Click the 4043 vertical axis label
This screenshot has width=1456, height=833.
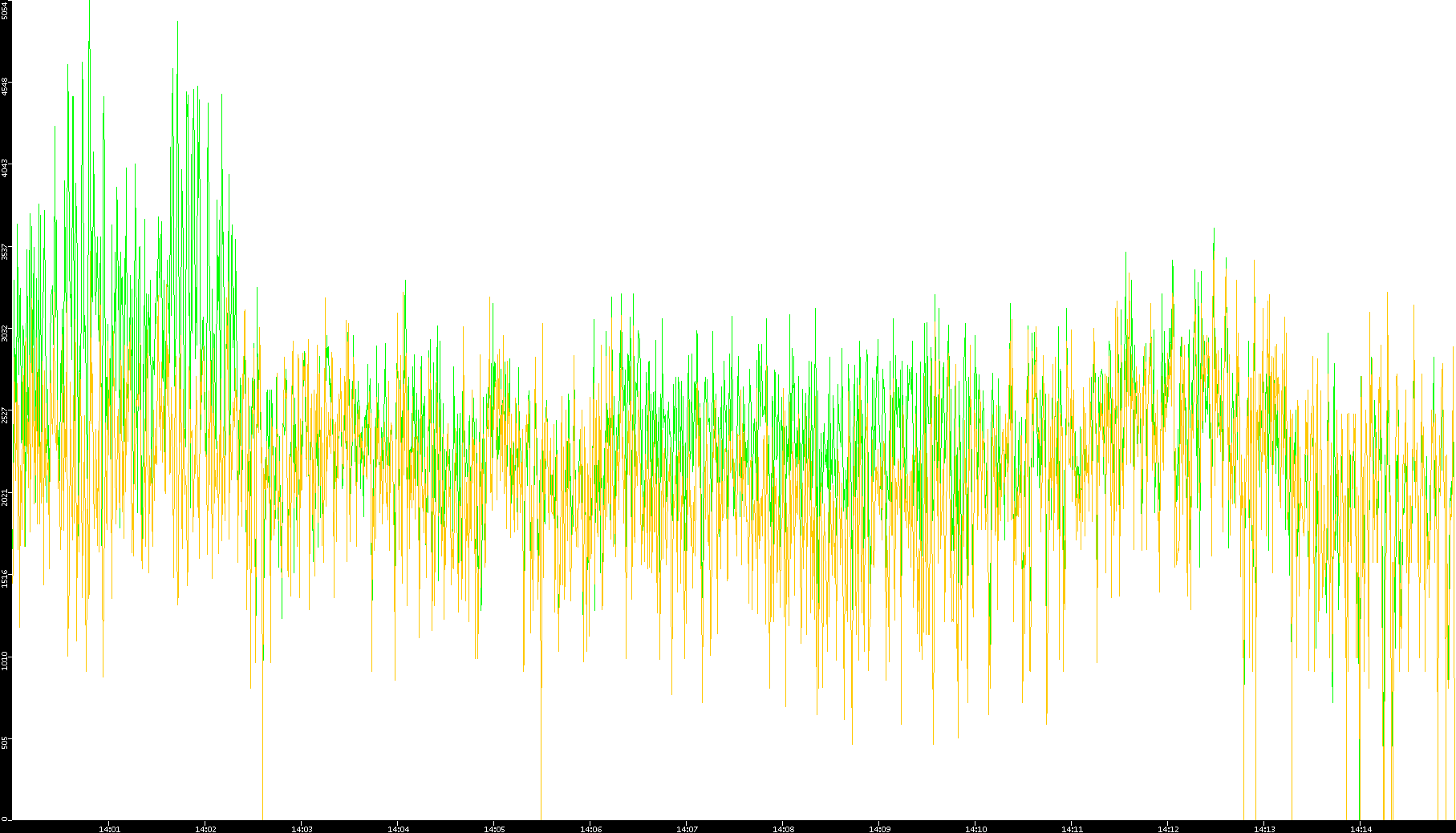pyautogui.click(x=5, y=168)
